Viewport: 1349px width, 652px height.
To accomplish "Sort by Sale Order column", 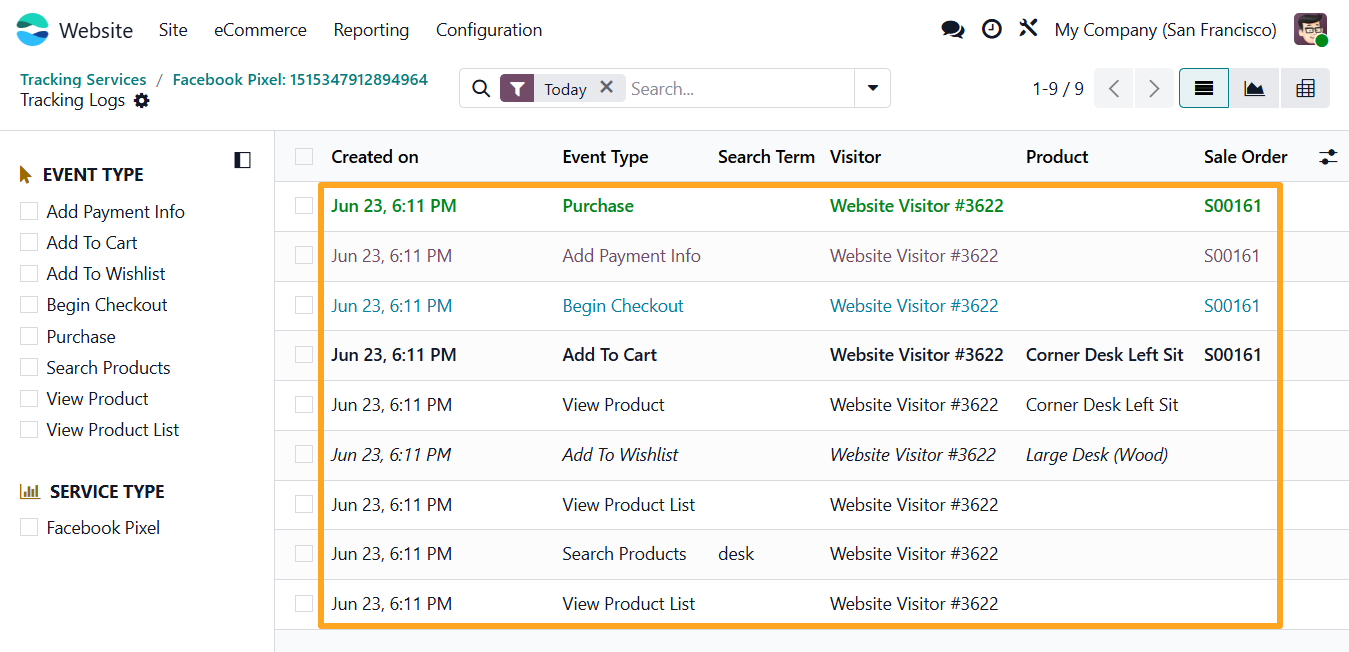I will coord(1246,157).
